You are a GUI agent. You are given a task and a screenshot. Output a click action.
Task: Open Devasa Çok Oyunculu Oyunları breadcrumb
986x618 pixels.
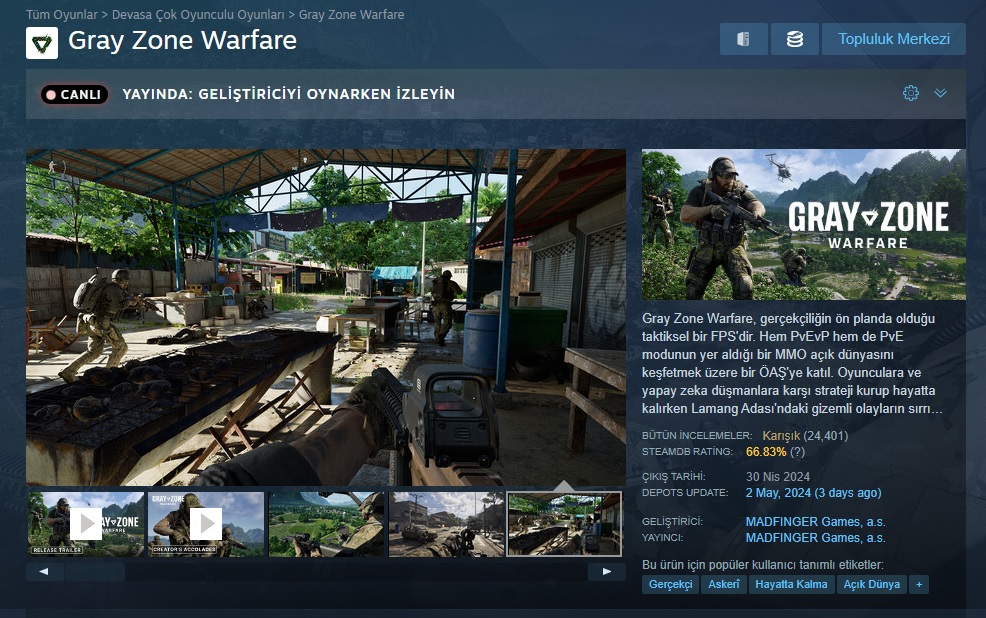[198, 14]
